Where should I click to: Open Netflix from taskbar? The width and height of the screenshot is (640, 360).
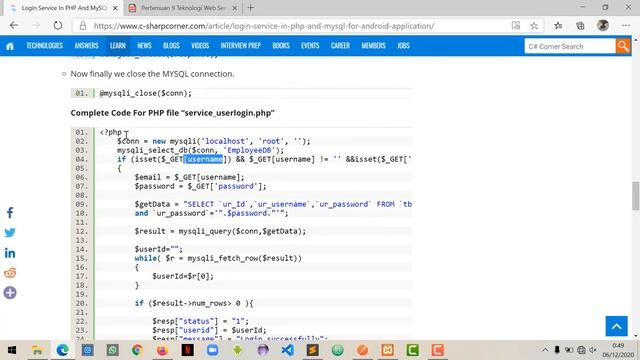click(187, 350)
